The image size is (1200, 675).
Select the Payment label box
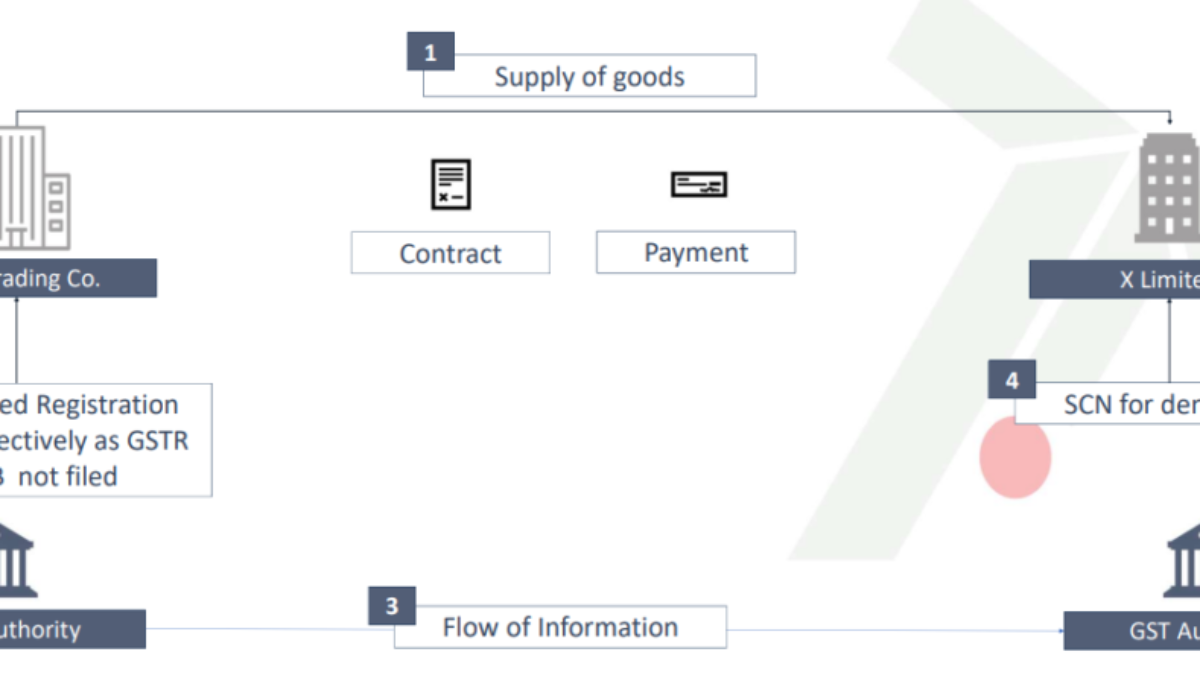696,252
